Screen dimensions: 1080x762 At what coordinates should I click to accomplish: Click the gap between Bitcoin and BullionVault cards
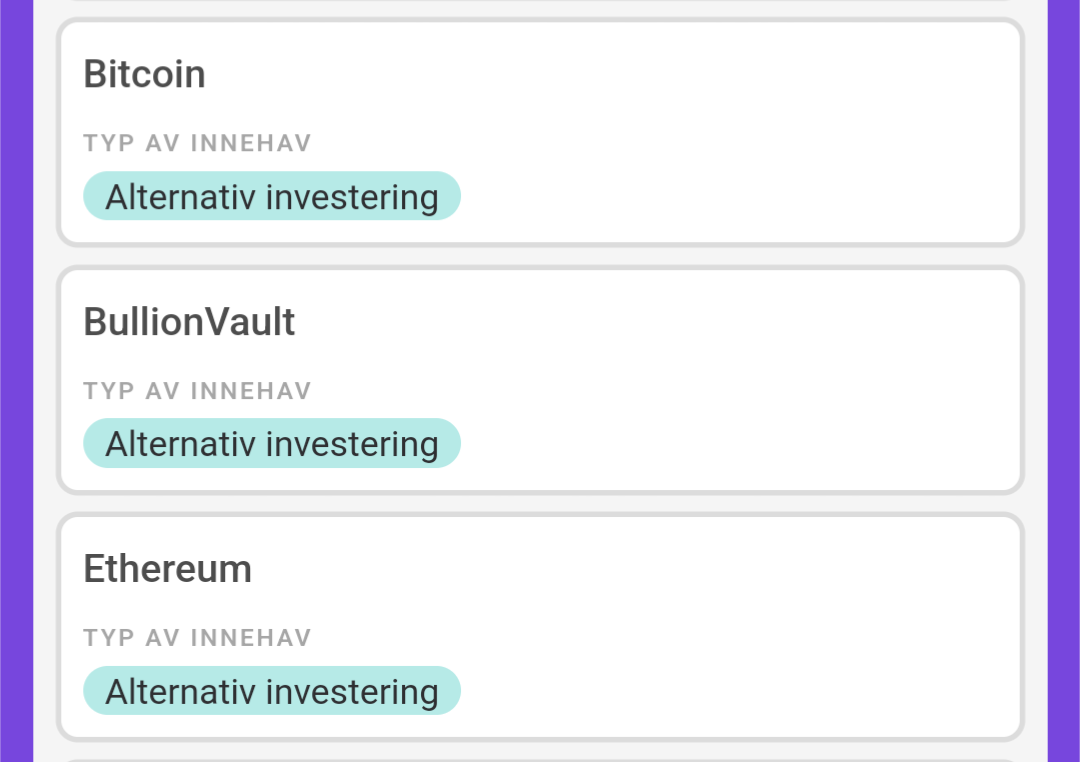click(540, 256)
